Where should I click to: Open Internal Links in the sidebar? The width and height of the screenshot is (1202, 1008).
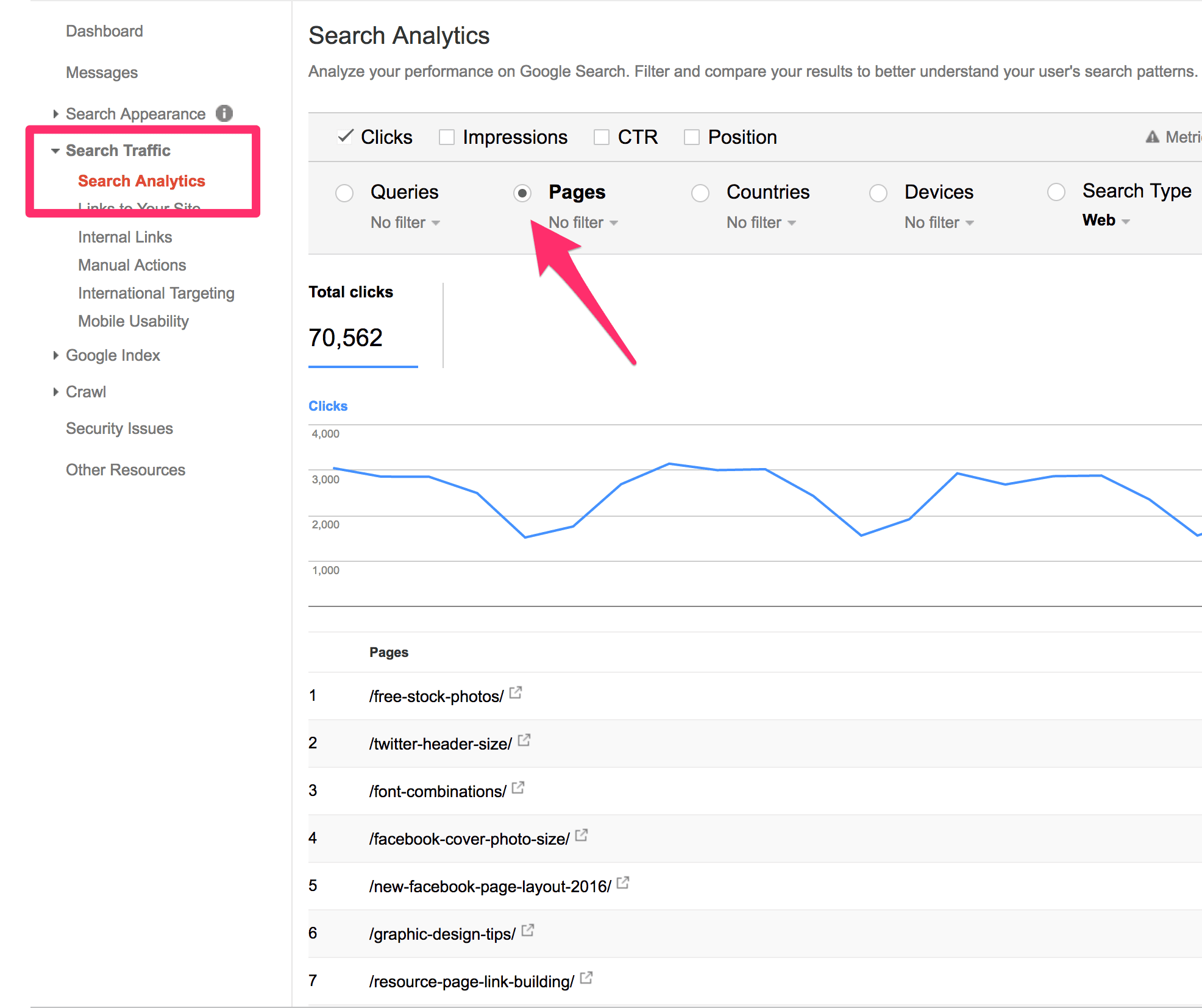125,237
